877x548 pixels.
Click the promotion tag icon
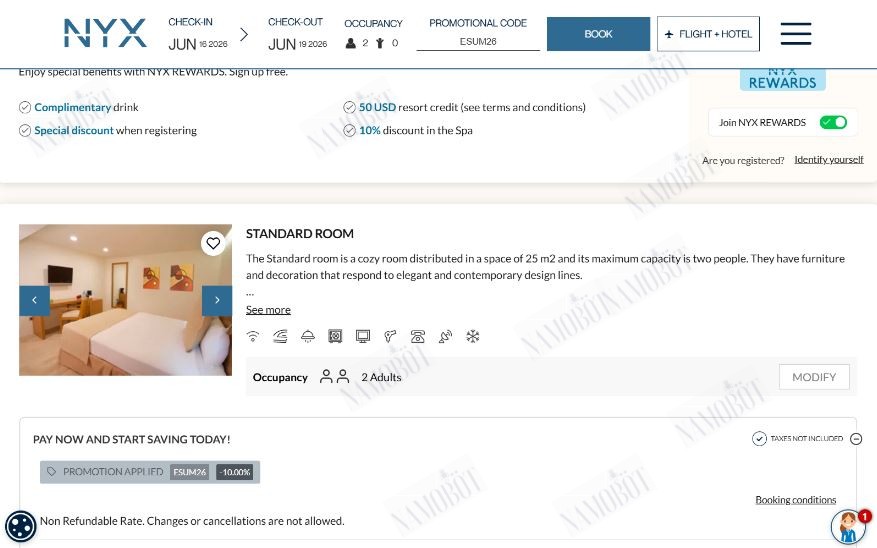[x=51, y=472]
